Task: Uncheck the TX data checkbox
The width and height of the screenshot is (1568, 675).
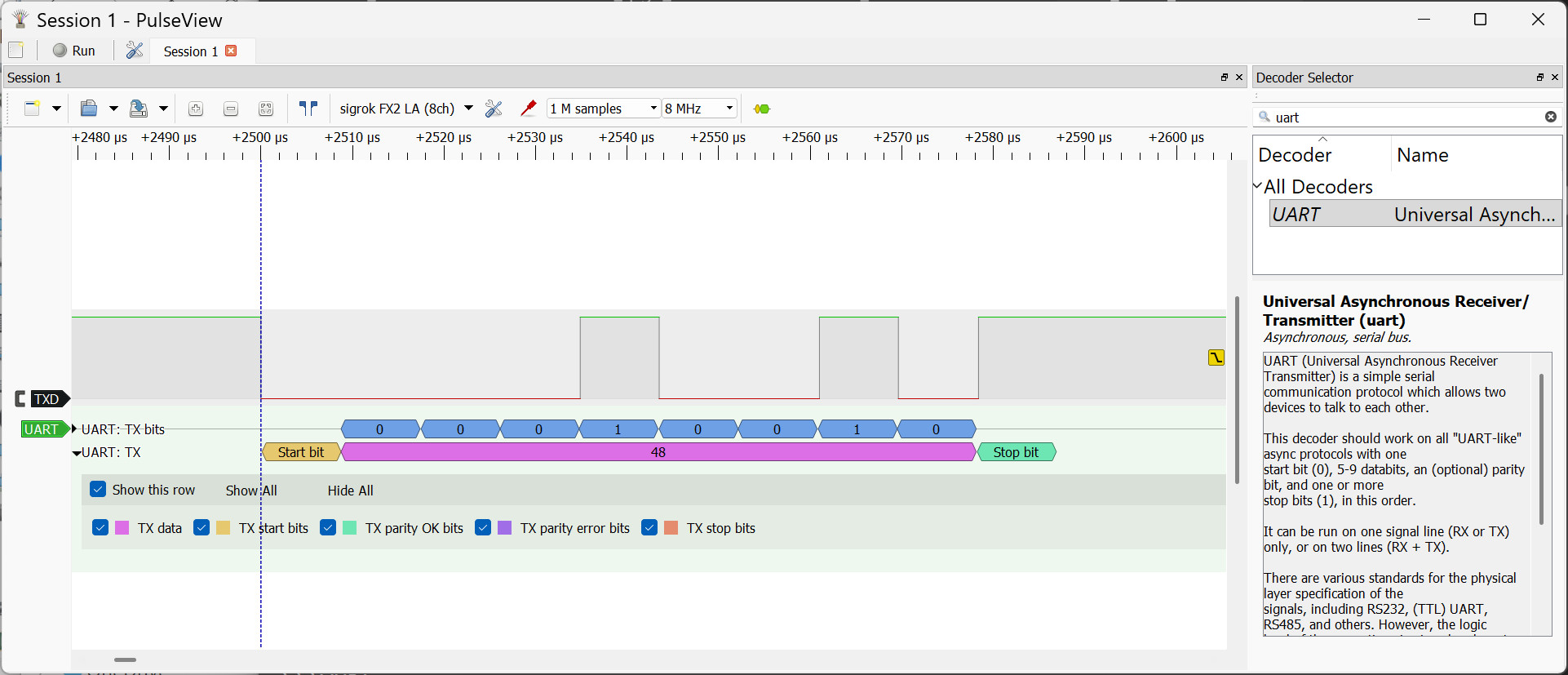Action: point(100,528)
